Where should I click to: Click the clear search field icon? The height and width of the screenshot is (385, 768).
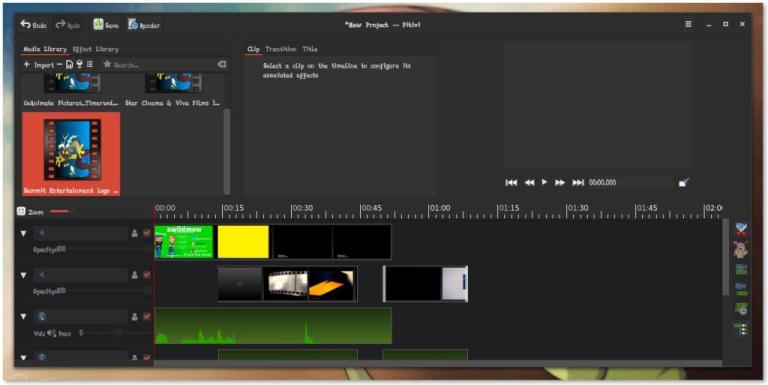(x=221, y=64)
